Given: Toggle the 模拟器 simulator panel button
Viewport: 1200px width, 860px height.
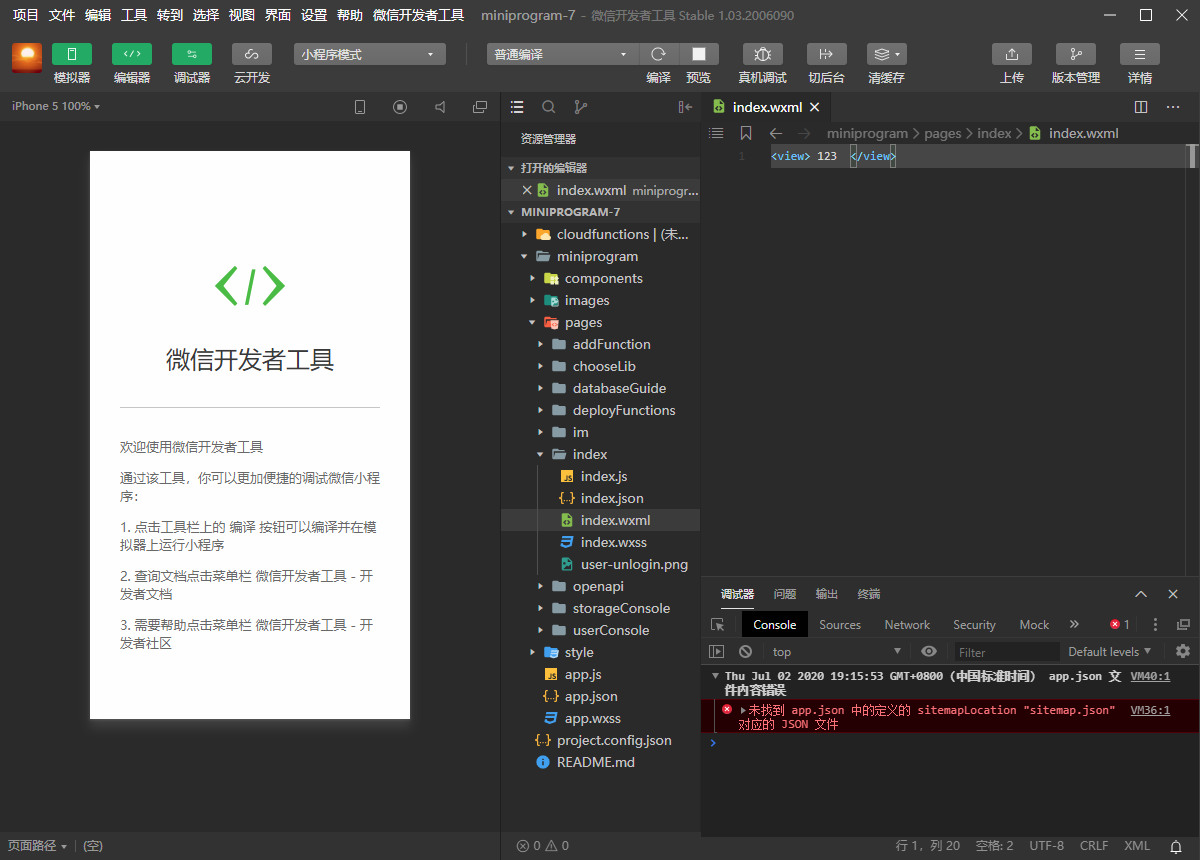Looking at the screenshot, I should [72, 54].
